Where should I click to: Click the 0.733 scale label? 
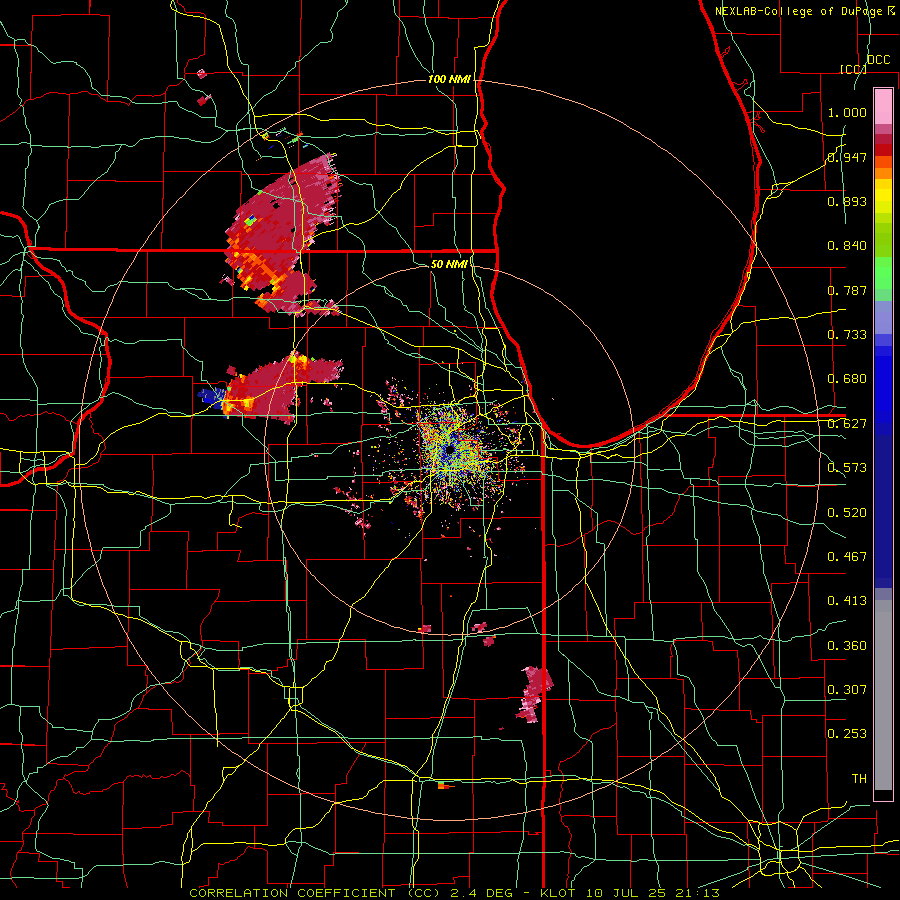click(x=847, y=335)
